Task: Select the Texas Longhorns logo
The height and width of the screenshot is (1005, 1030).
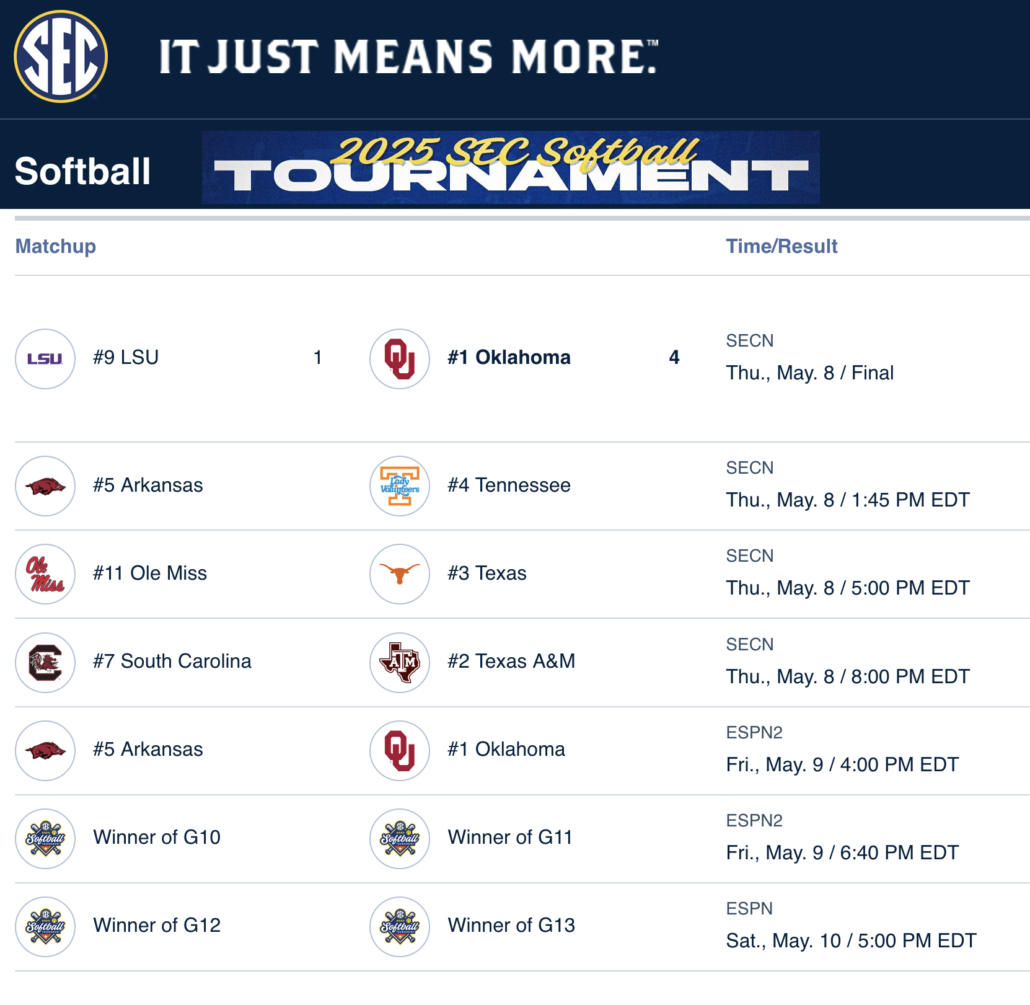Action: (x=399, y=574)
